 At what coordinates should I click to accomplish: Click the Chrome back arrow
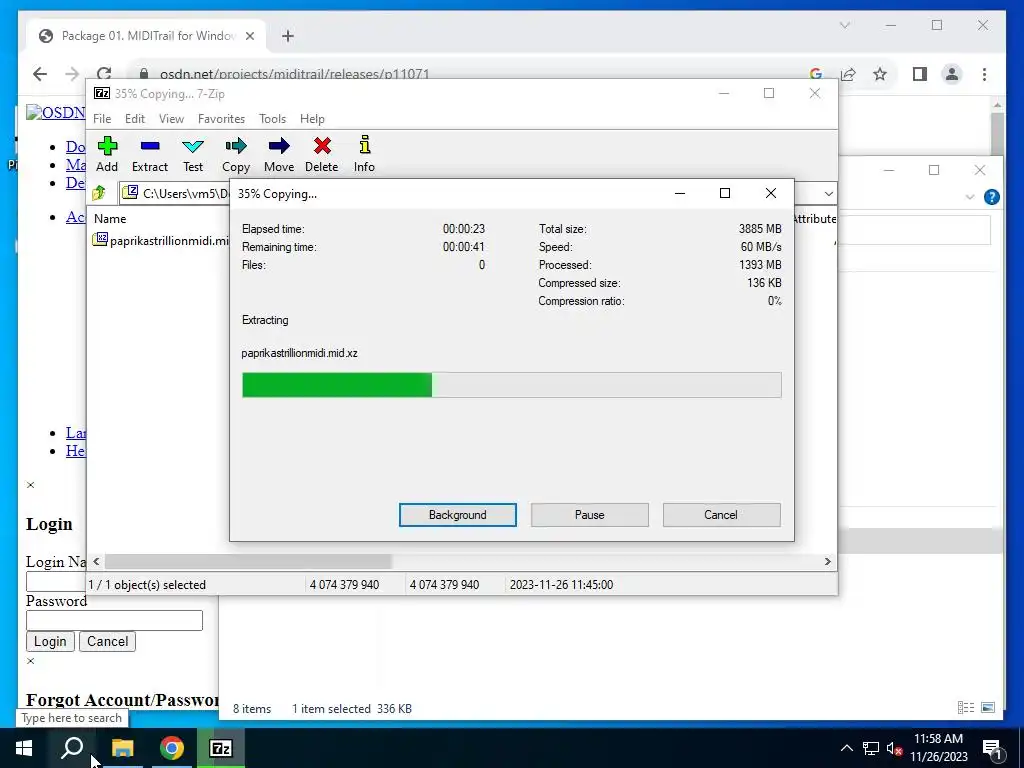coord(40,74)
